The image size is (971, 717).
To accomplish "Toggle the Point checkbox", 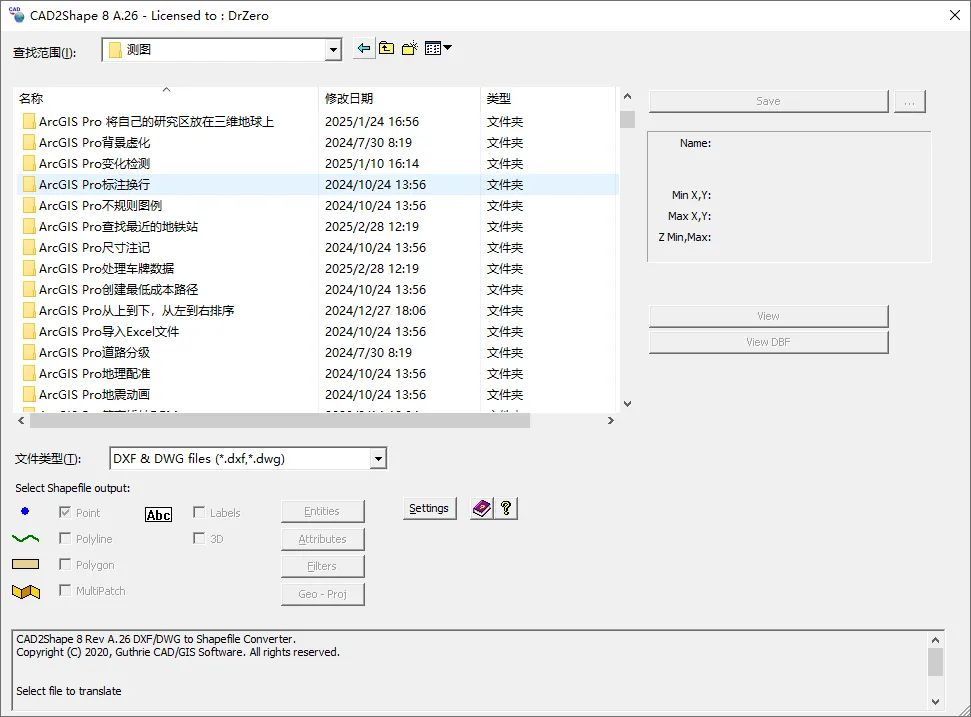I will tap(64, 512).
